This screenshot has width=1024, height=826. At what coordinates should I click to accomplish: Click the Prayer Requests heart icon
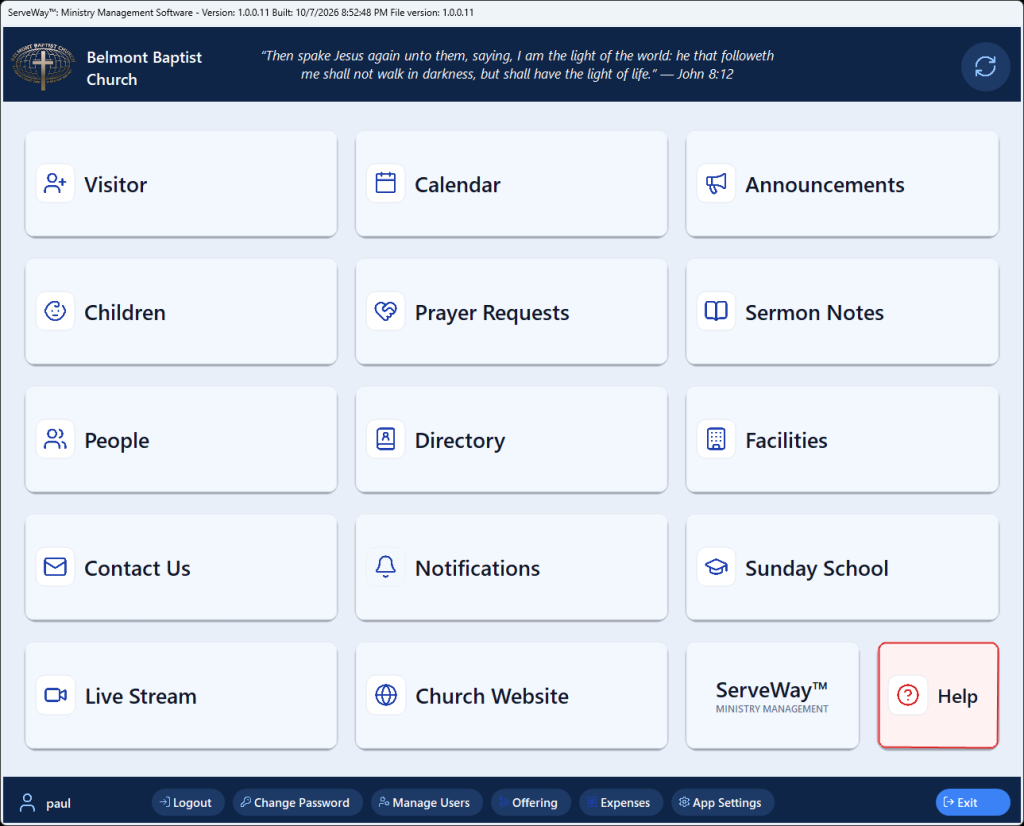tap(385, 311)
